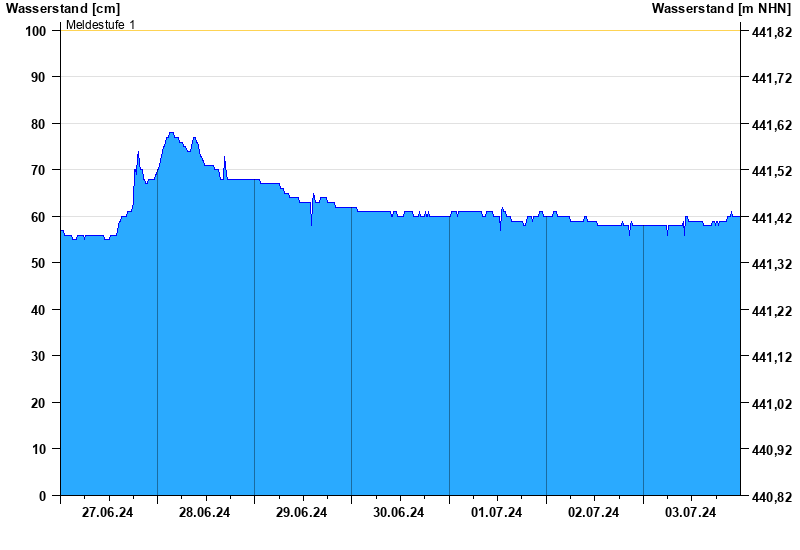This screenshot has height=550, width=800.
Task: Pick the 02.07.24 date label
Action: (x=594, y=513)
